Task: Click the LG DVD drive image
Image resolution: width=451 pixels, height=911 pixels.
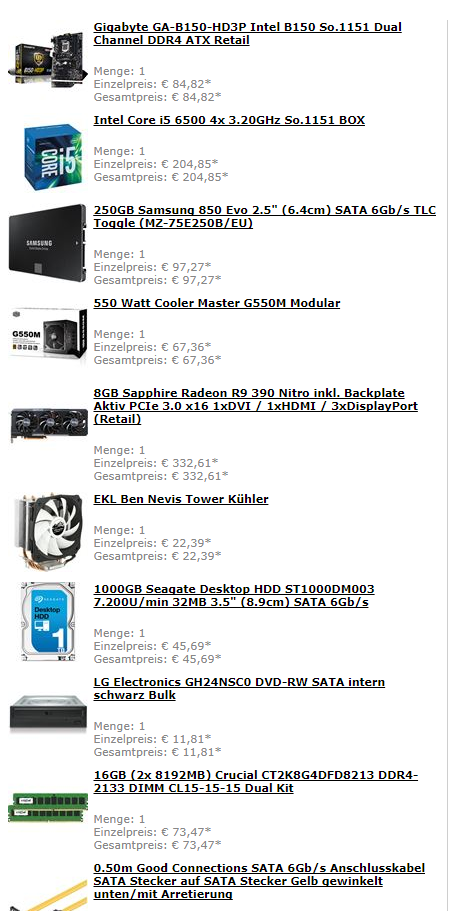Action: (x=48, y=712)
